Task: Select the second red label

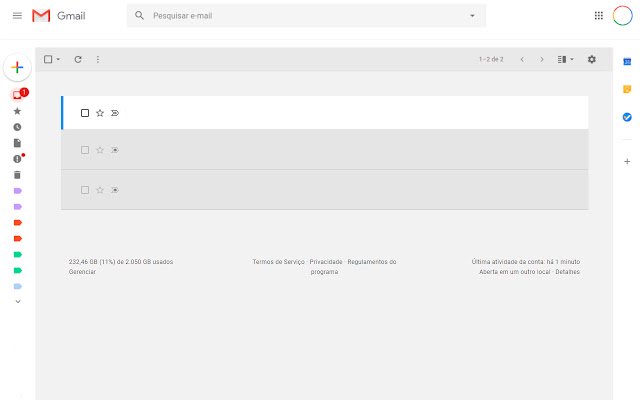Action: click(18, 238)
